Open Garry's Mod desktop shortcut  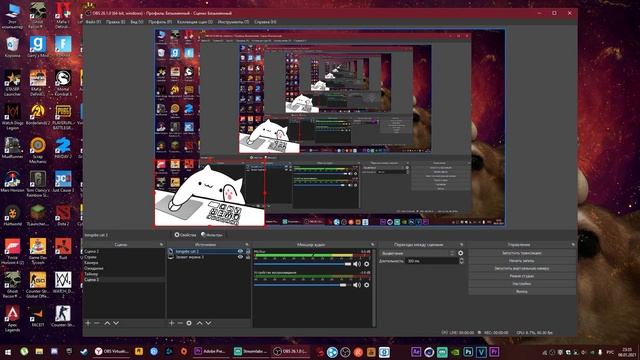pos(38,47)
